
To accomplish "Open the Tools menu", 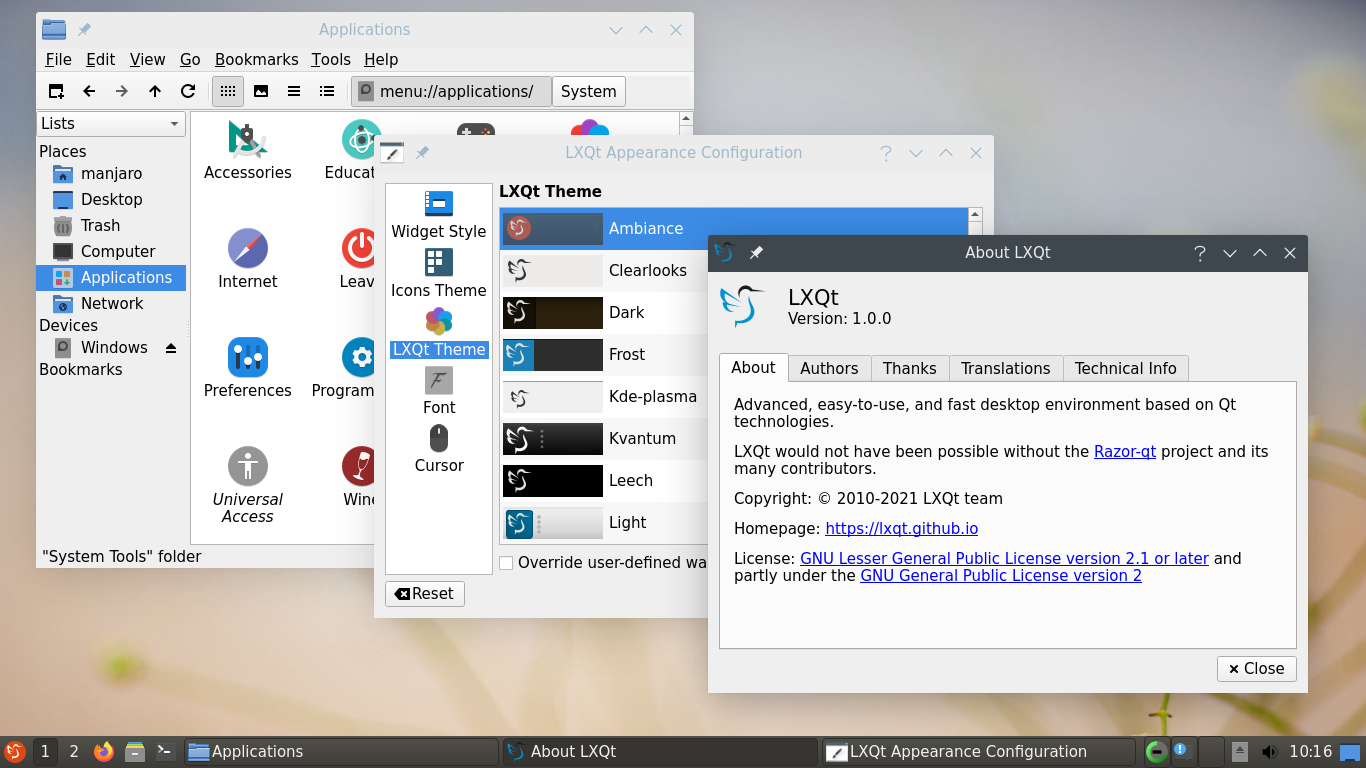I will click(331, 60).
